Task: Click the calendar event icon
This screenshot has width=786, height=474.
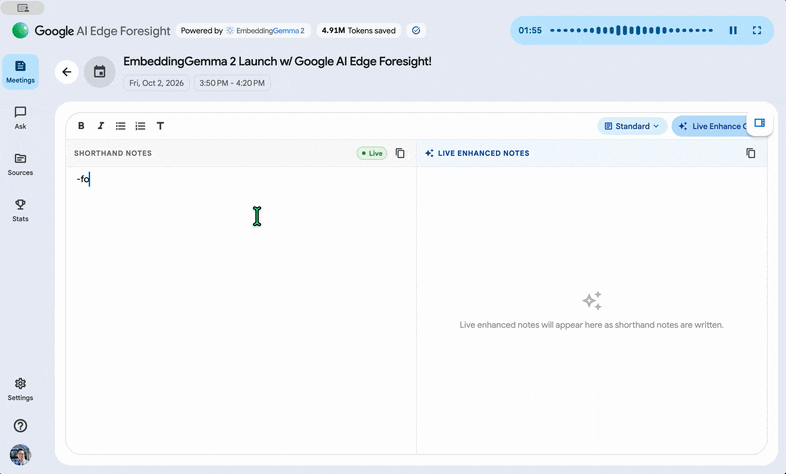Action: point(100,72)
